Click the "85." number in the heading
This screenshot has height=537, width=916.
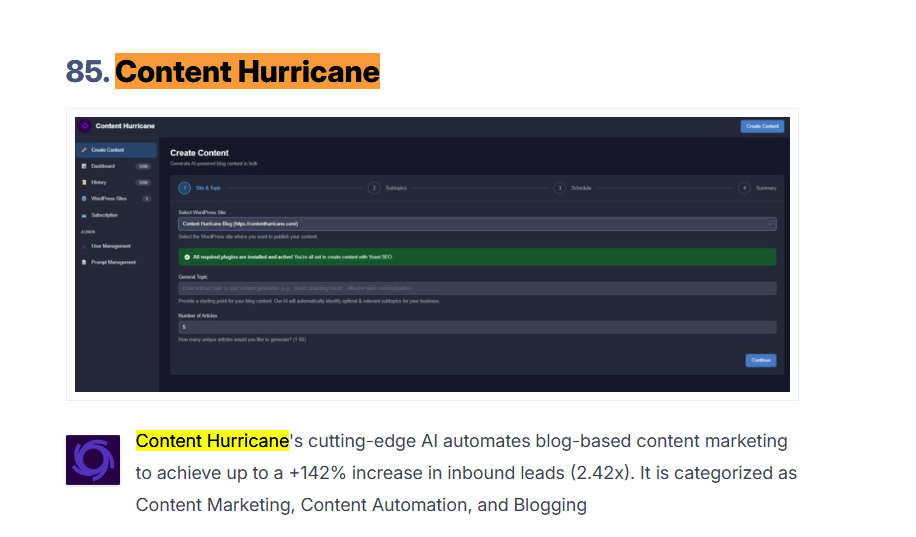point(88,71)
